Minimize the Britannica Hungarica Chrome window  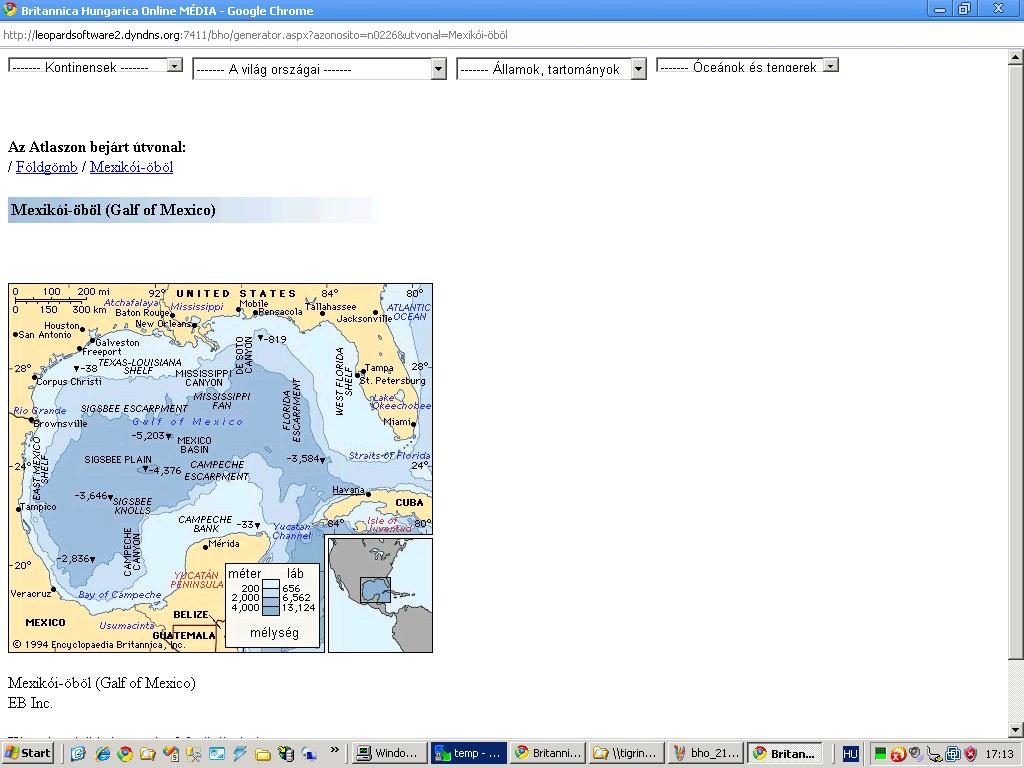tap(940, 9)
